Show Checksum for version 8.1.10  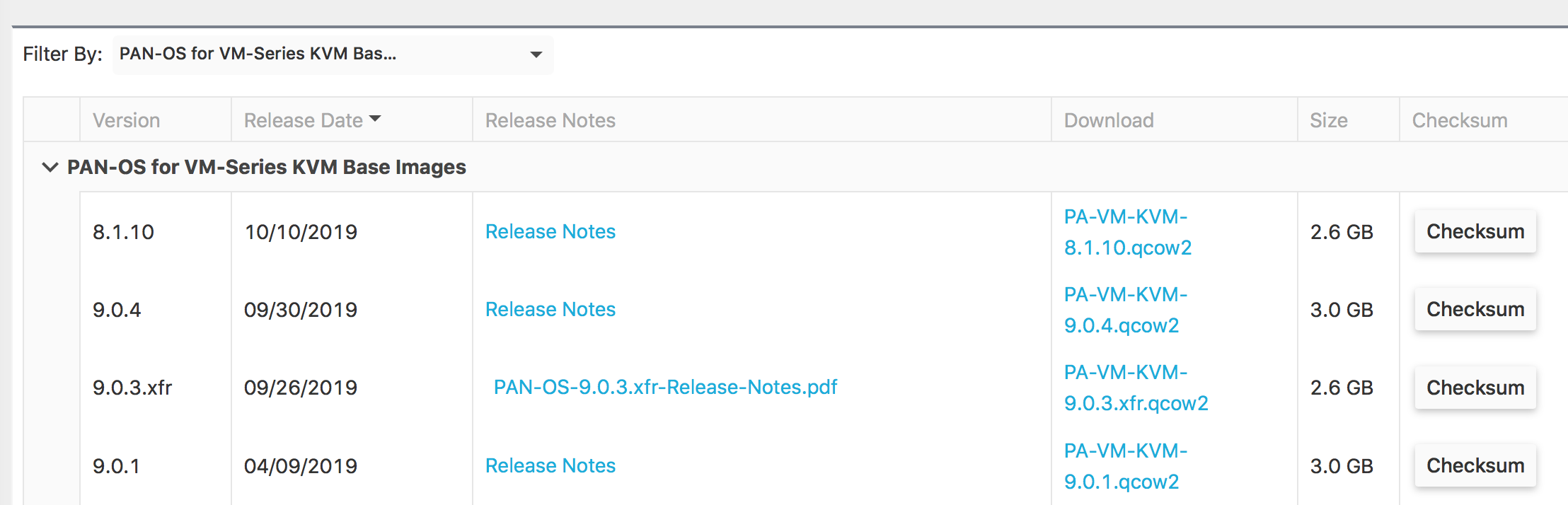point(1475,232)
